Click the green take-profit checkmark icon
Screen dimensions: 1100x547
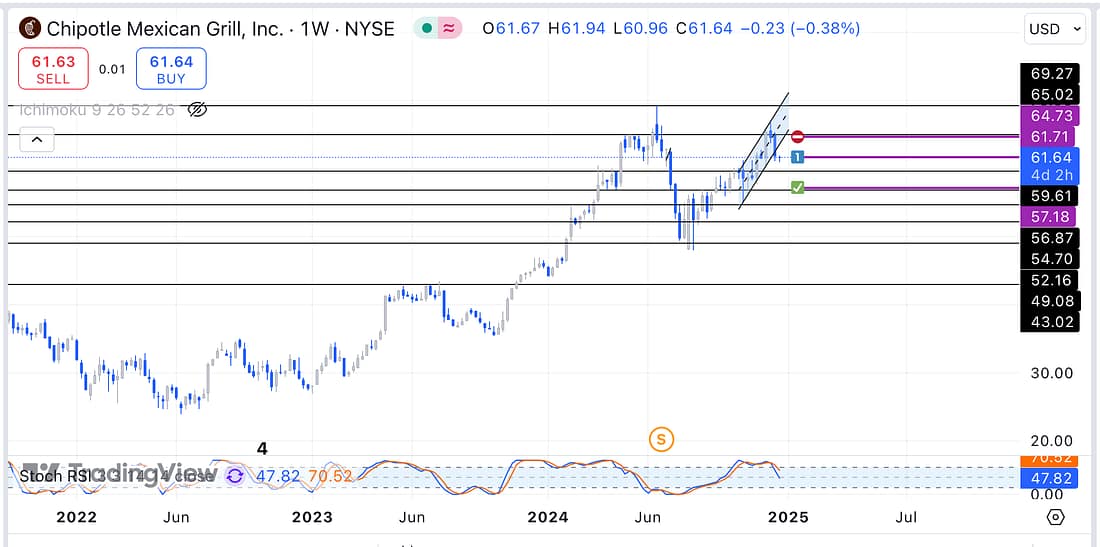coord(797,187)
